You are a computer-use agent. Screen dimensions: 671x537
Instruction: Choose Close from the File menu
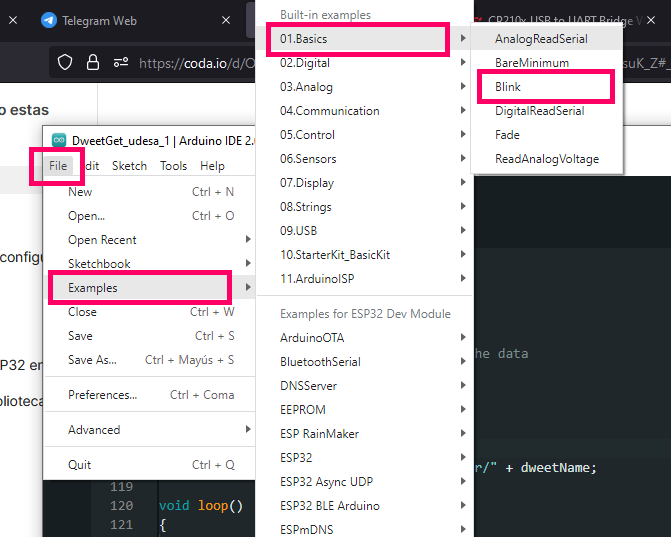pos(150,312)
